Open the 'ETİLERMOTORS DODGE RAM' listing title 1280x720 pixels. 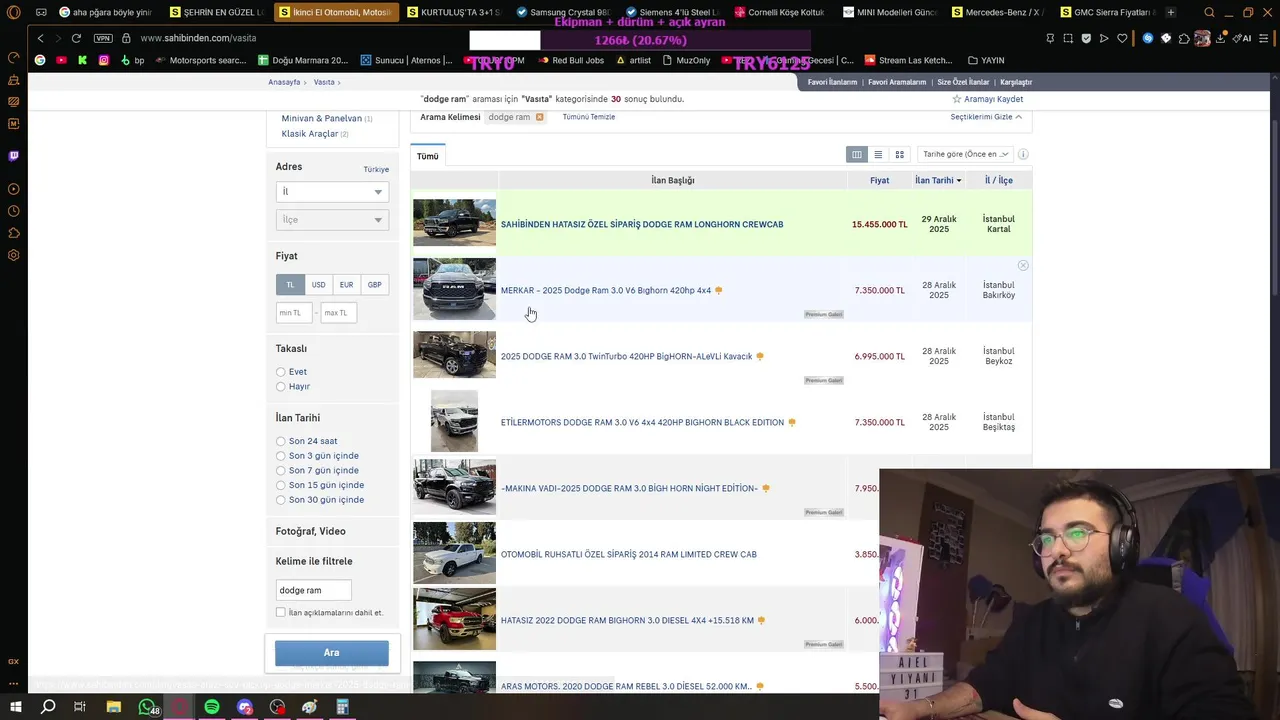(x=642, y=423)
